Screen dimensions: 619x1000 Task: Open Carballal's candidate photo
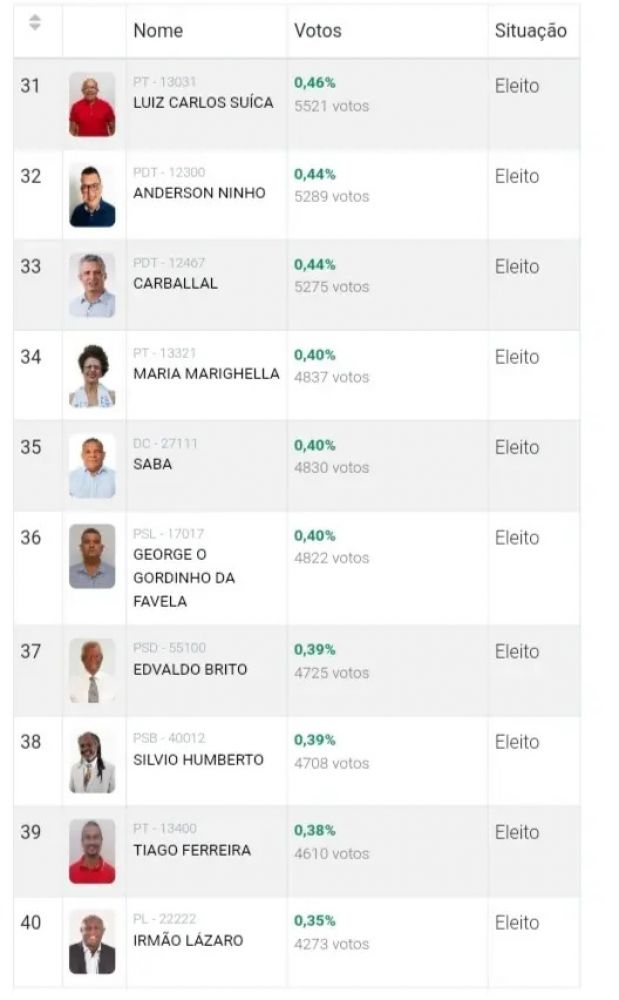(x=92, y=285)
